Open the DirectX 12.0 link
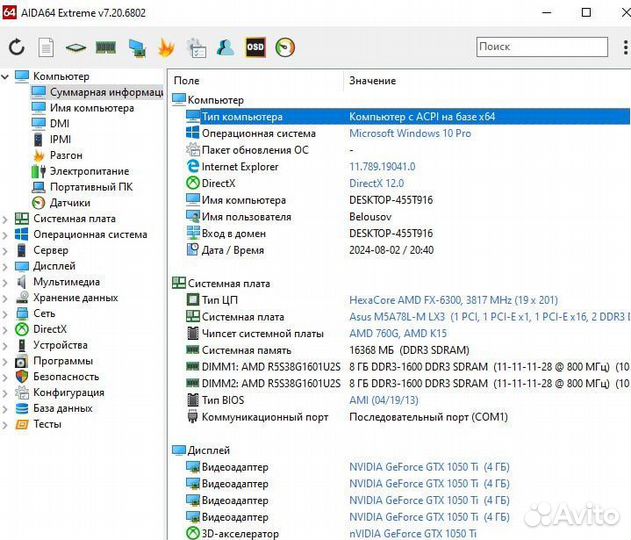The image size is (631, 540). coord(376,183)
